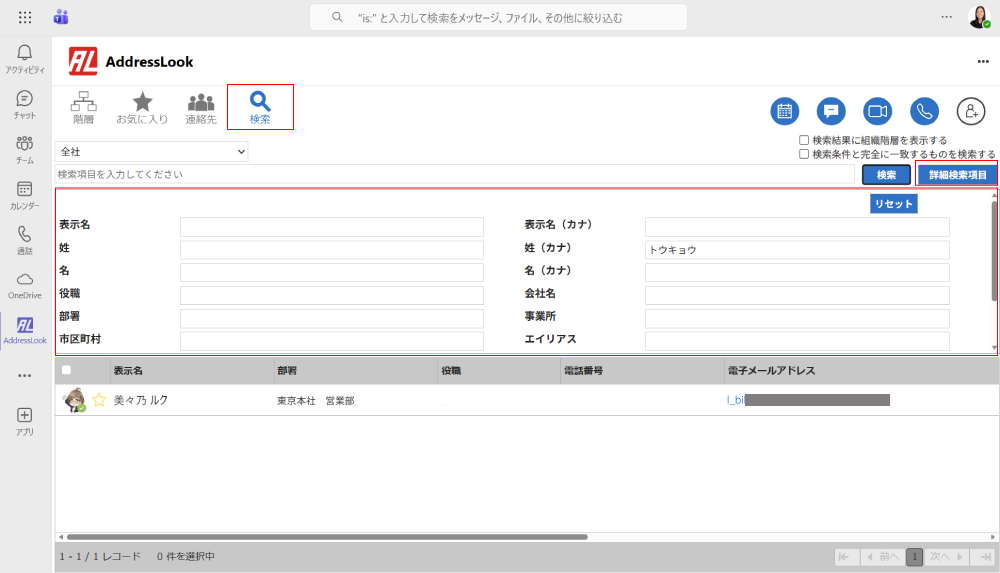Open Calendar from the Teams sidebar
This screenshot has height=573, width=1000.
[x=25, y=195]
